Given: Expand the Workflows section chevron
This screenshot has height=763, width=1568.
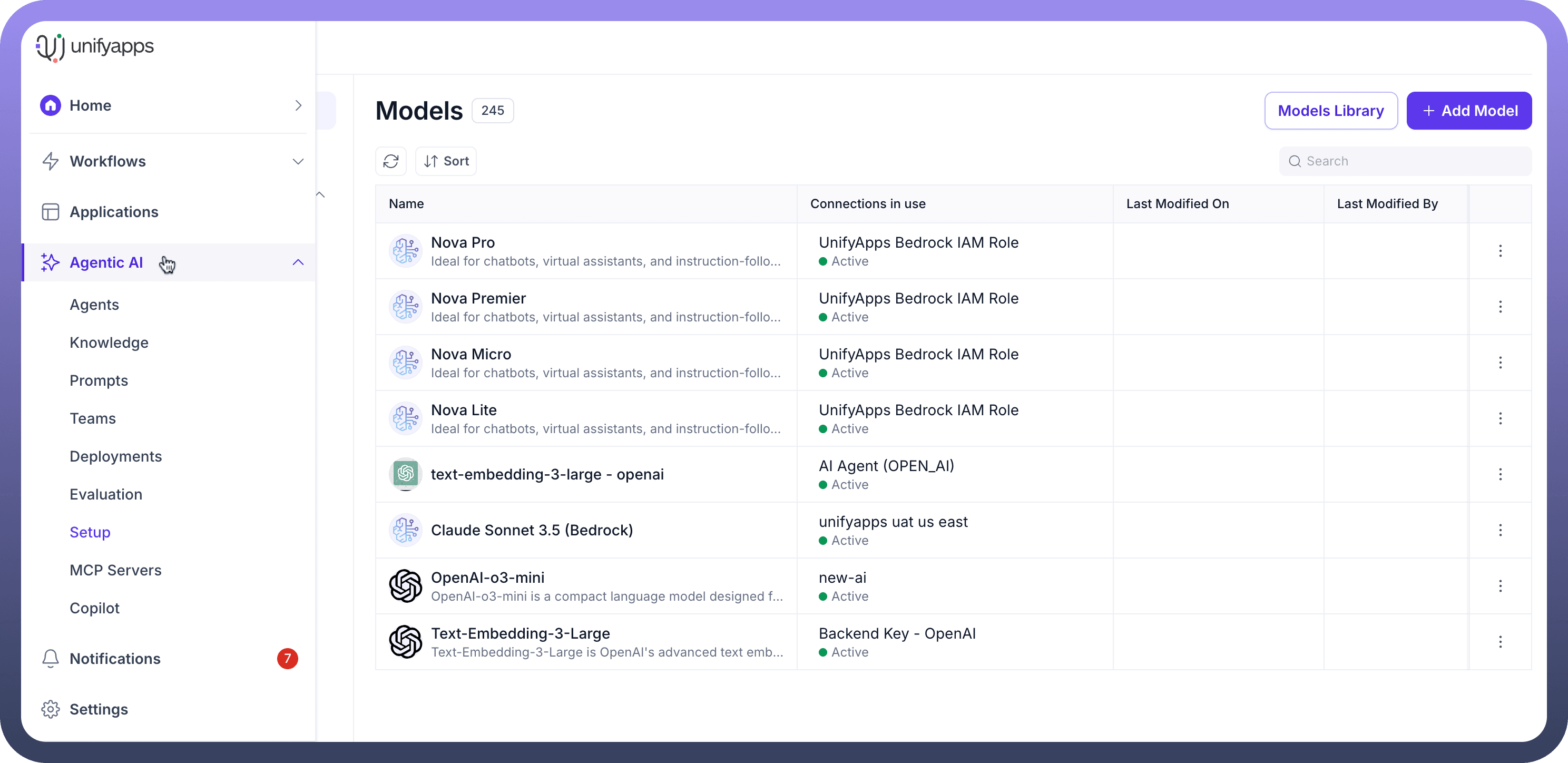Looking at the screenshot, I should (x=298, y=161).
